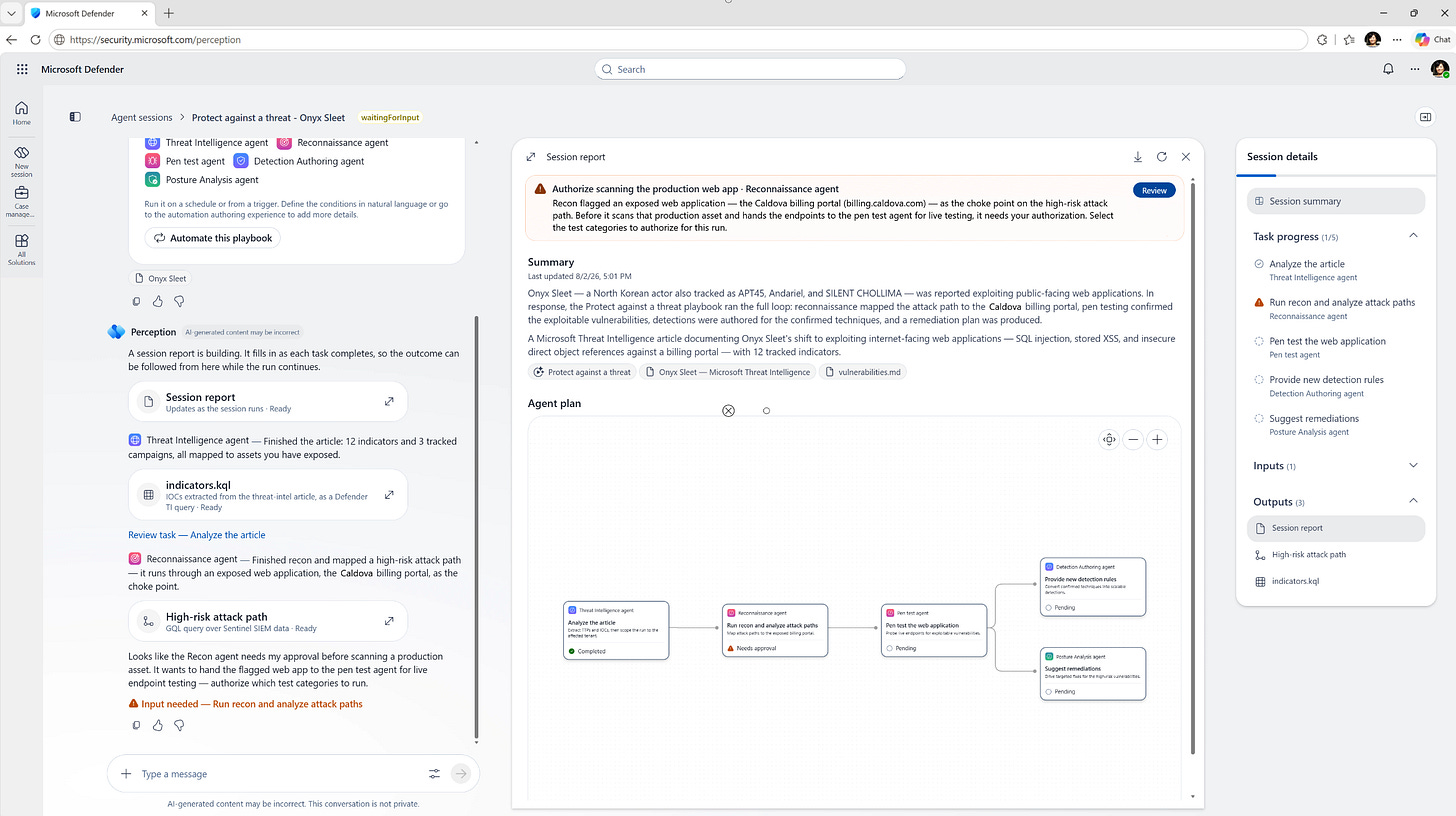The height and width of the screenshot is (816, 1456).
Task: Click the plus icon to add an attachment
Action: point(126,774)
